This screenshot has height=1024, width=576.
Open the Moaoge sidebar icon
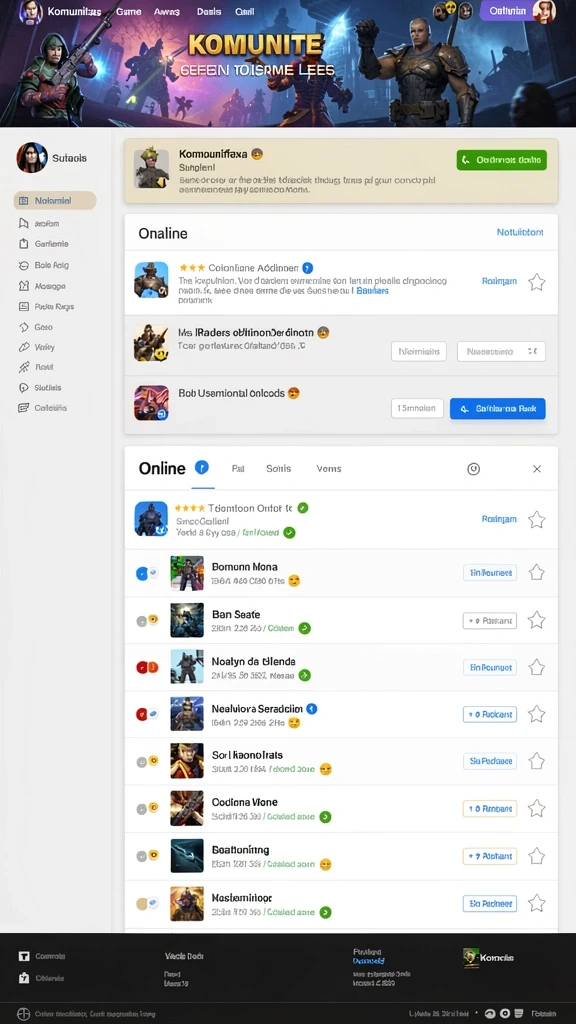pos(24,286)
